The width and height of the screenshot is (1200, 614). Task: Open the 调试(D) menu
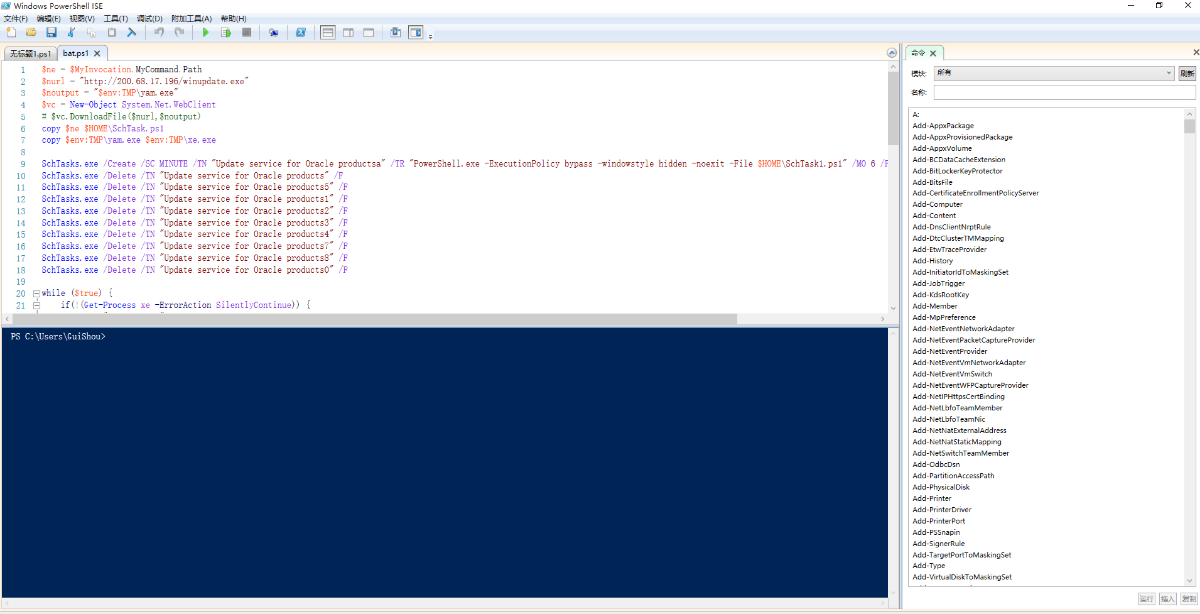pos(150,18)
